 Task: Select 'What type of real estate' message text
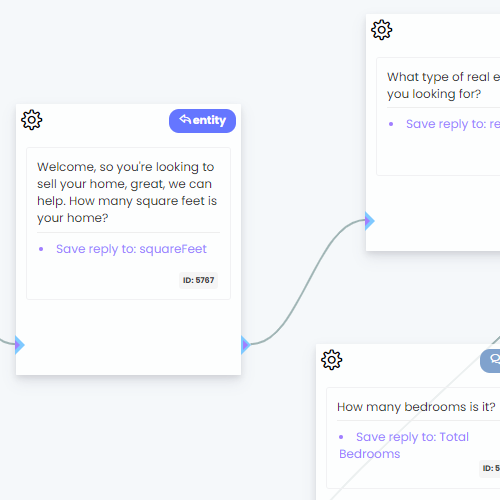coord(443,85)
